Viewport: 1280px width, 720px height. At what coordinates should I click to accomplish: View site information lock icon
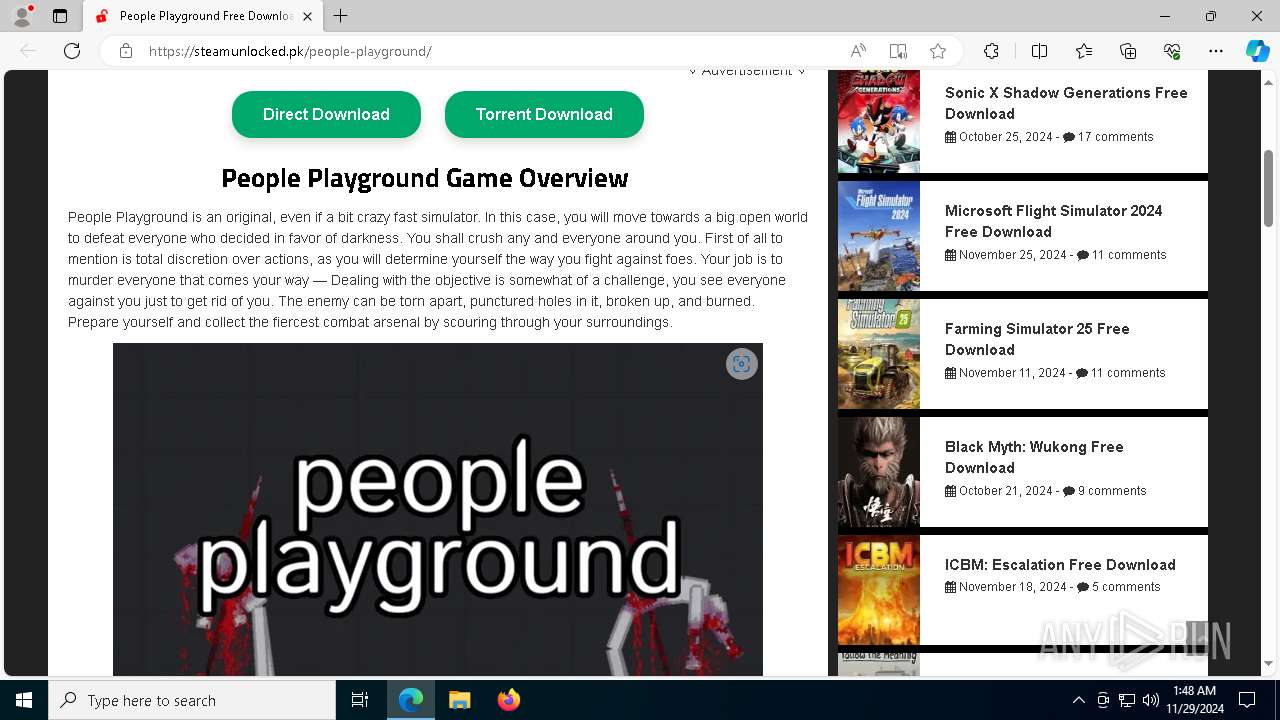coord(126,51)
